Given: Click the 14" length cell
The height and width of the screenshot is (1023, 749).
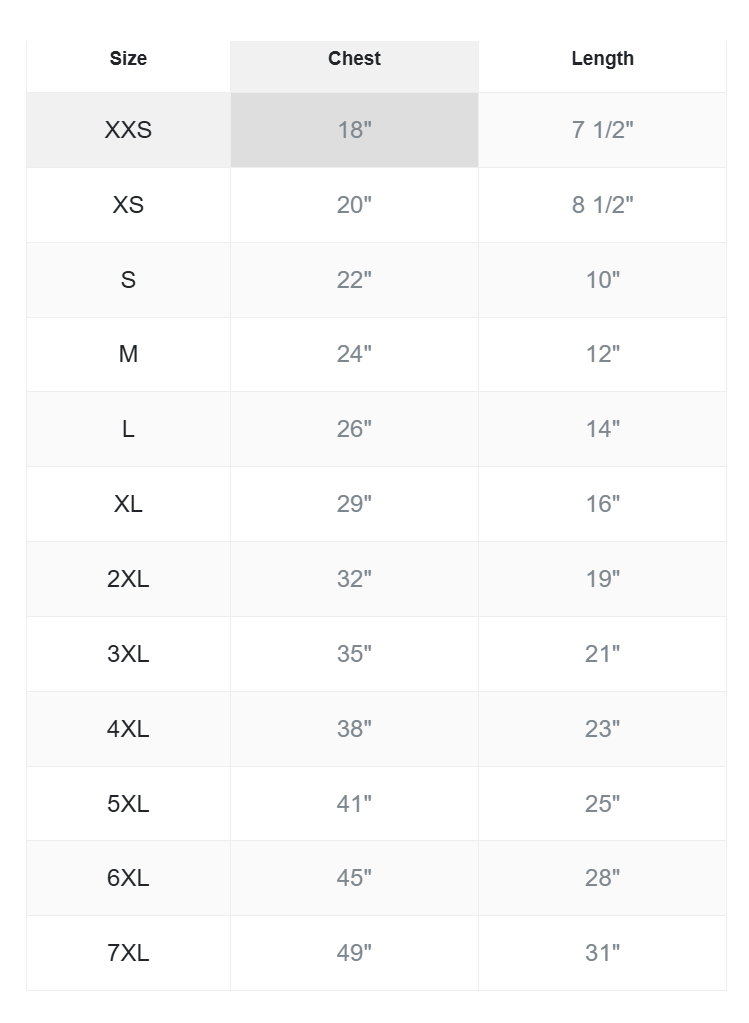Looking at the screenshot, I should [x=602, y=429].
